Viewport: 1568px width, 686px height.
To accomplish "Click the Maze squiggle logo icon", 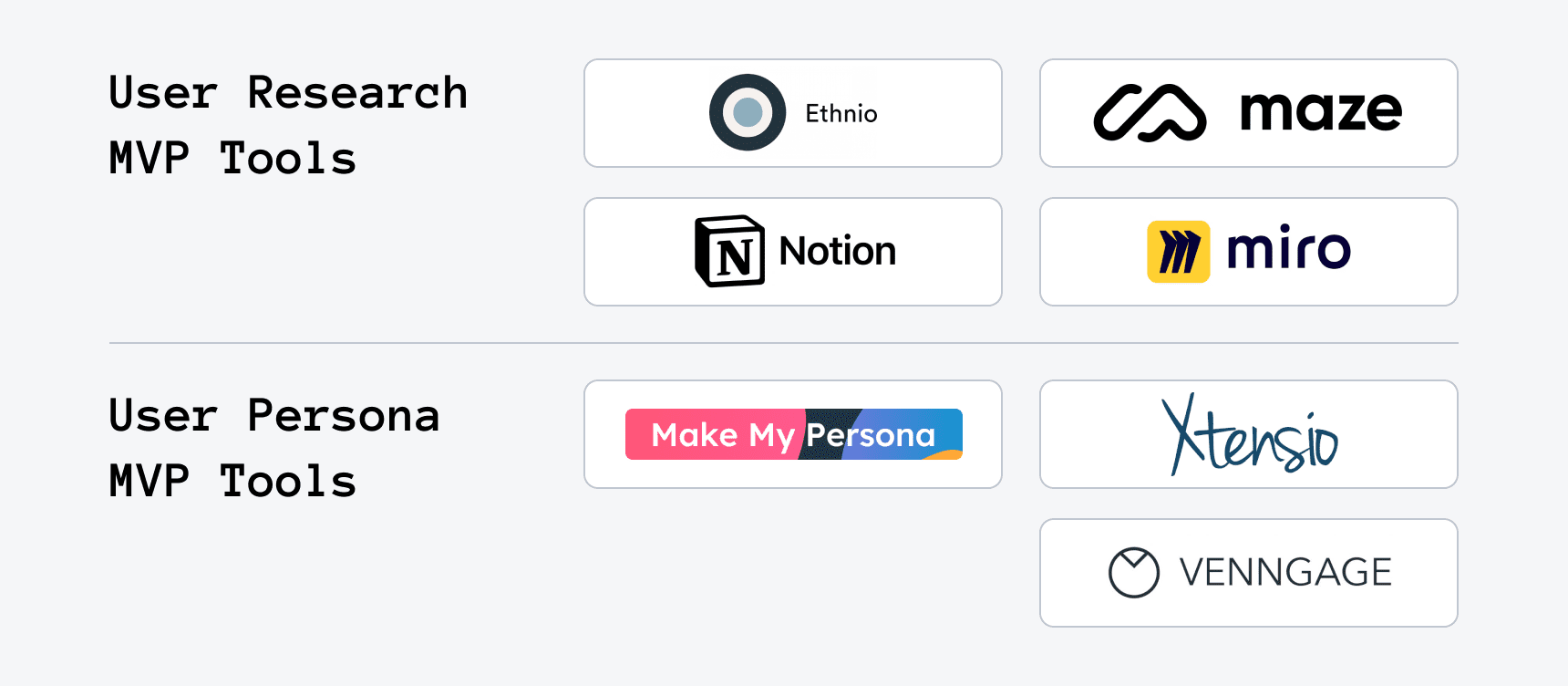I will pos(1150,113).
